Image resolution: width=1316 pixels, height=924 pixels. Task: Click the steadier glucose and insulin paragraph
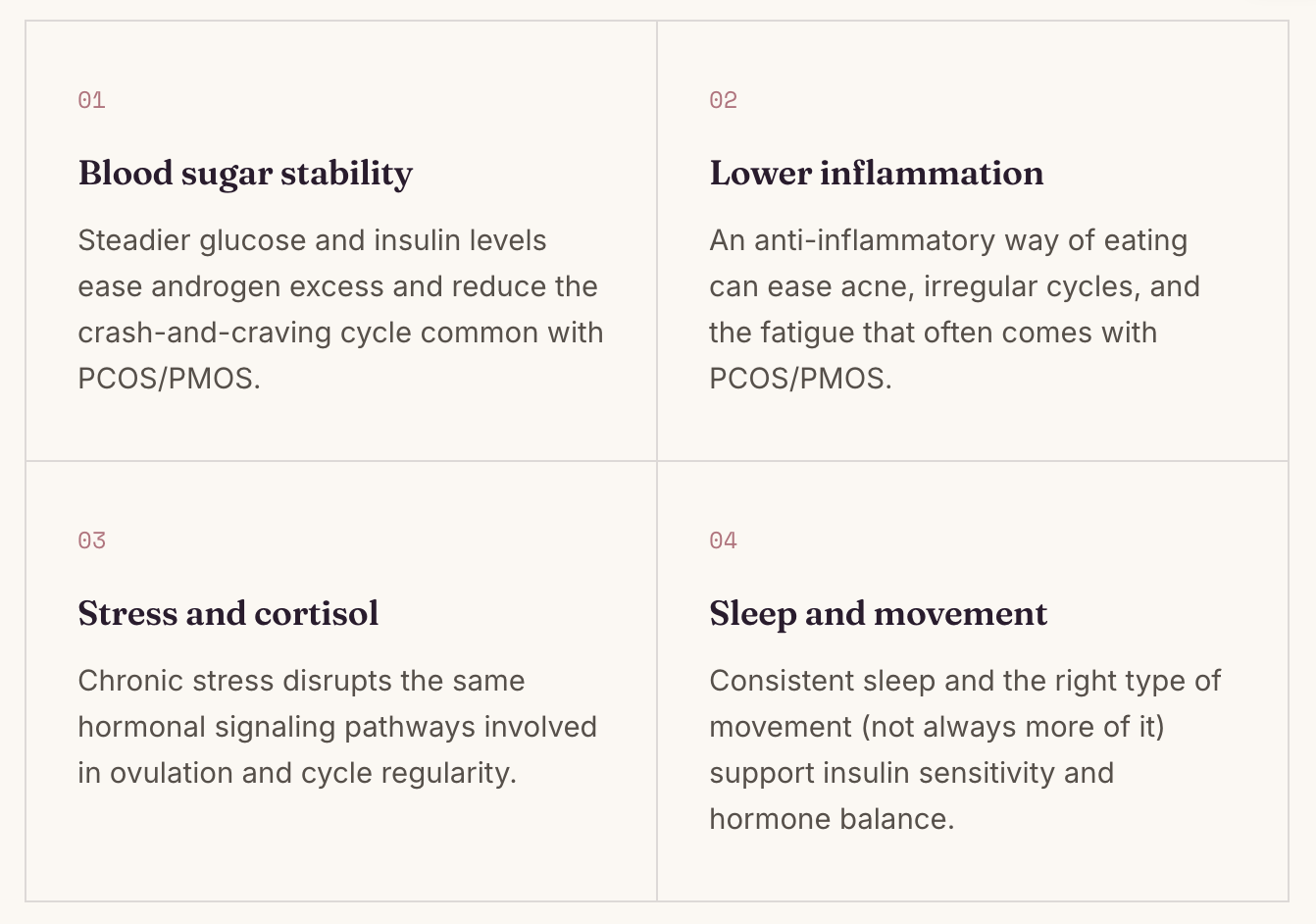click(340, 309)
